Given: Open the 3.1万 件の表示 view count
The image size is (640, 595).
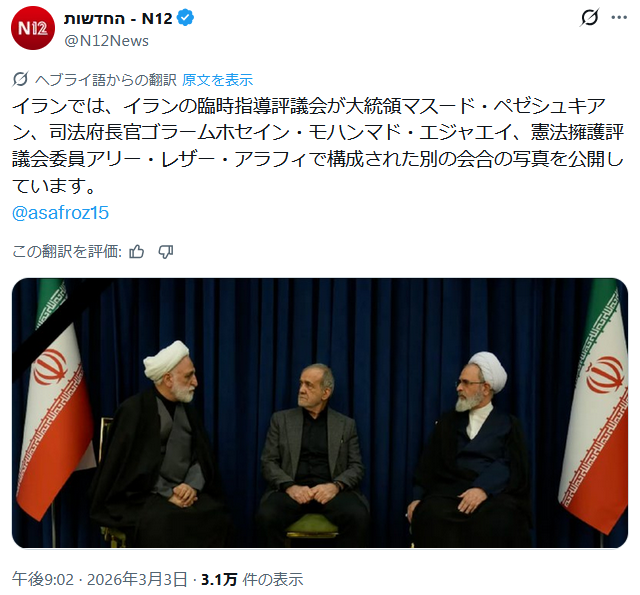Looking at the screenshot, I should click(x=252, y=579).
